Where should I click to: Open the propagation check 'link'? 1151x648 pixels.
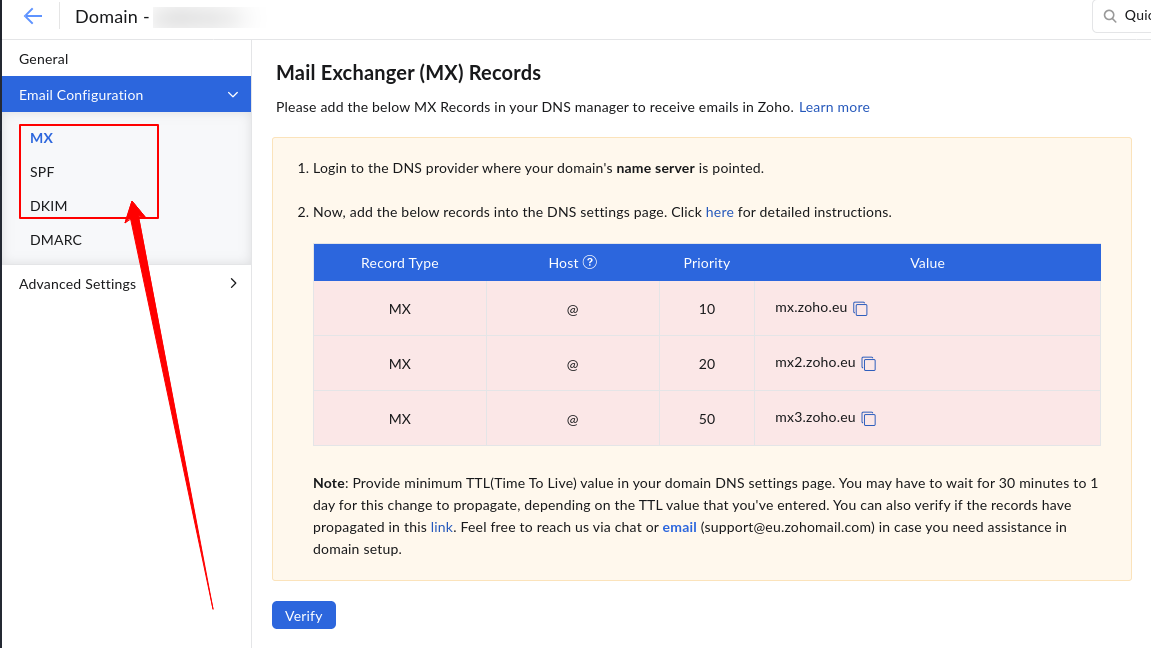[x=441, y=527]
